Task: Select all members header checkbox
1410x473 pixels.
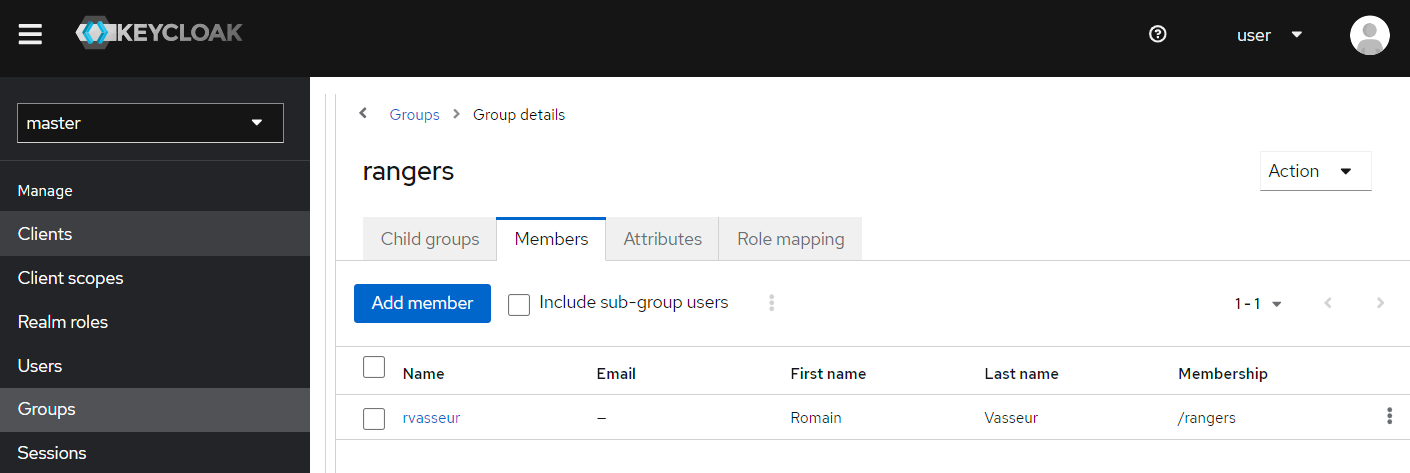Action: coord(374,367)
